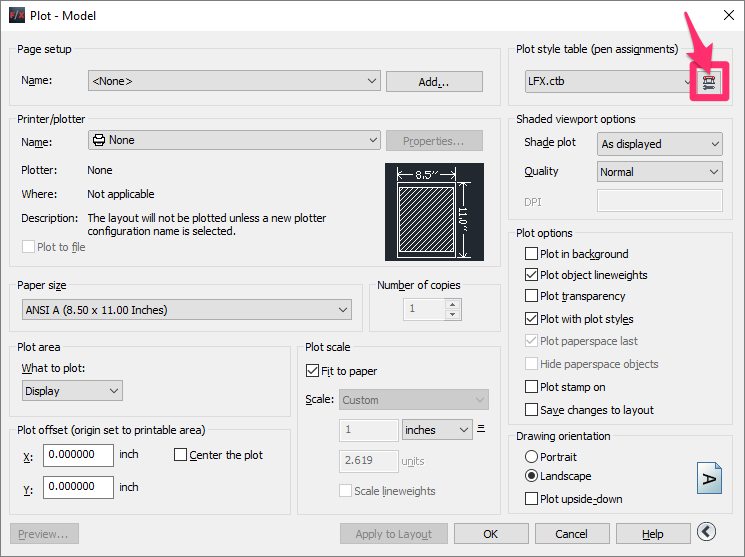Toggle Scale lineweights checkbox
The image size is (745, 557).
pos(345,490)
